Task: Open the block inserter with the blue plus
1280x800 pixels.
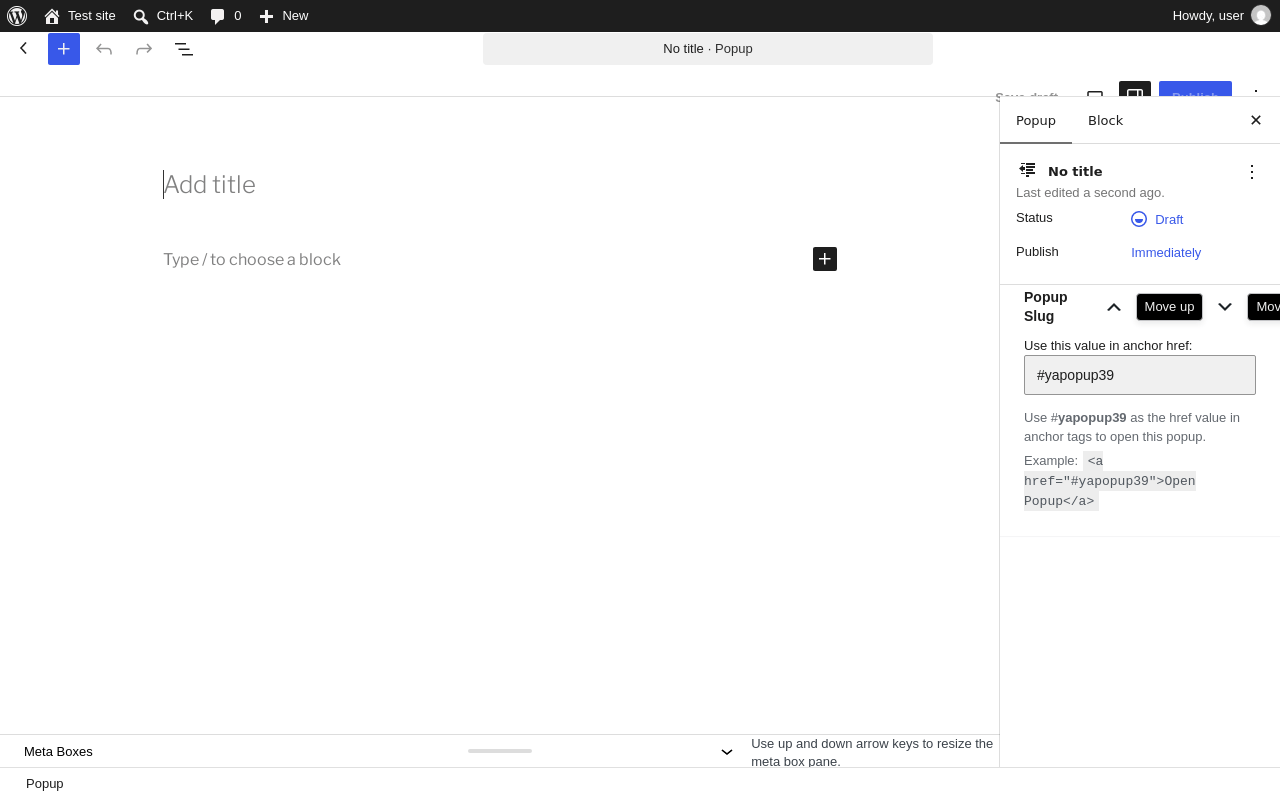Action: point(64,49)
